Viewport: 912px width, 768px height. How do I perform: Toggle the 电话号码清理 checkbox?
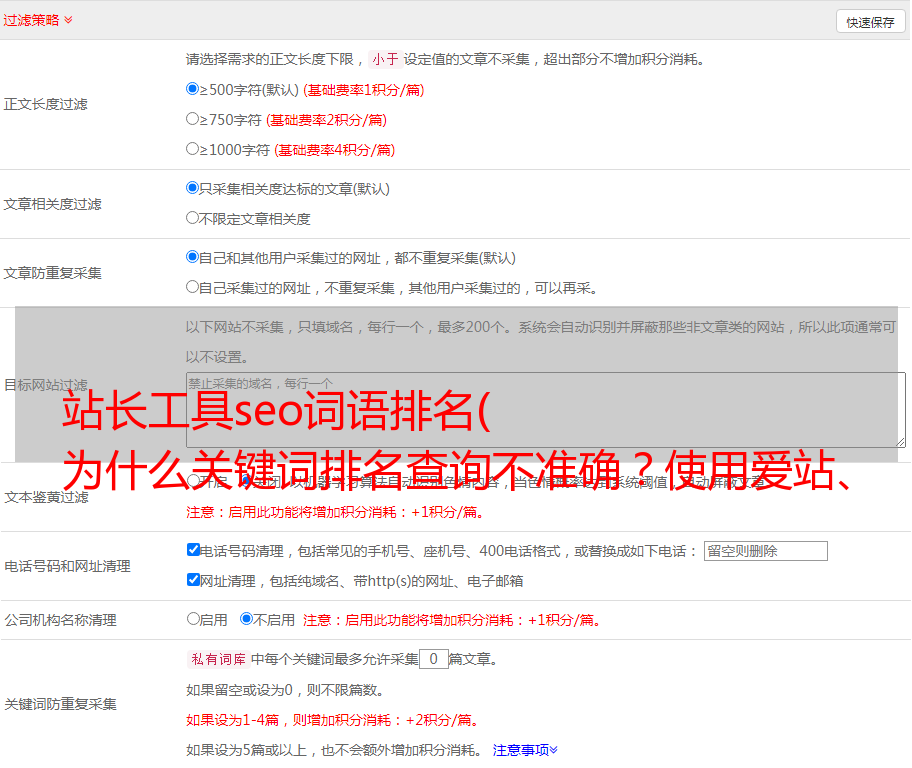pyautogui.click(x=193, y=550)
